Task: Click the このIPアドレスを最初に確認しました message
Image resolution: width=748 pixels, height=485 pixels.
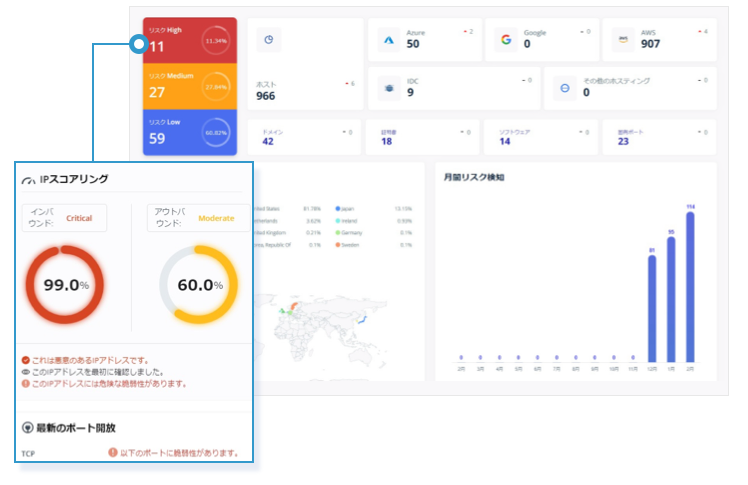Action: (98, 372)
